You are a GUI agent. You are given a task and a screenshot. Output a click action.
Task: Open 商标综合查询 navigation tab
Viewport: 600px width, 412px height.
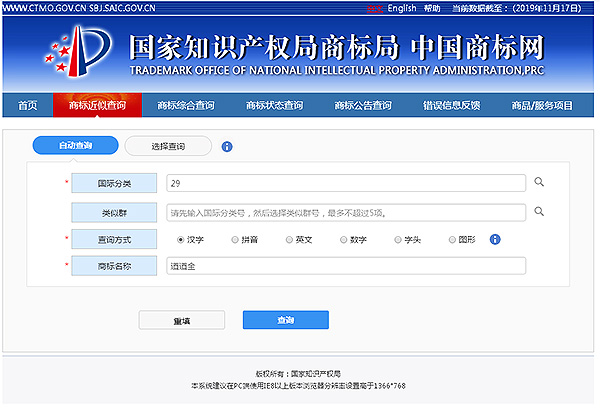coord(186,105)
